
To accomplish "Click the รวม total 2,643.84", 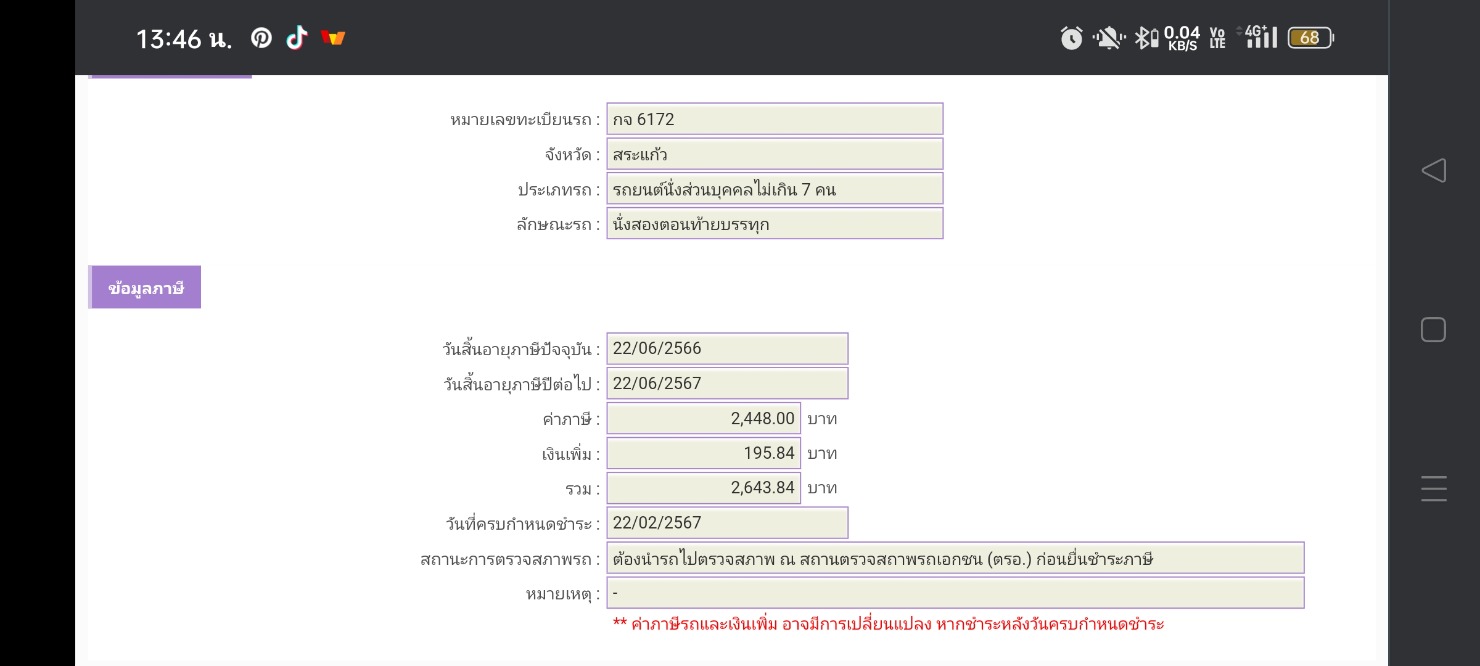I will pos(704,488).
